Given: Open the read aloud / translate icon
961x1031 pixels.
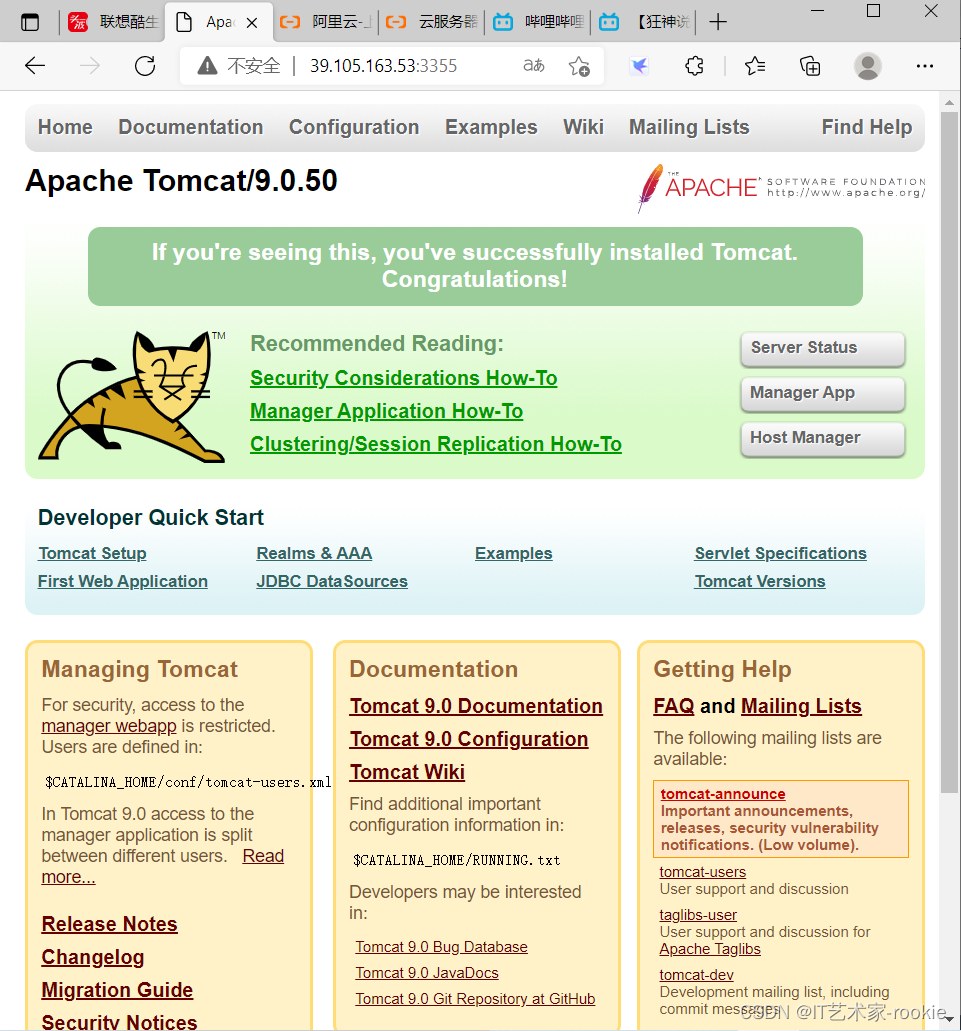Looking at the screenshot, I should click(534, 66).
